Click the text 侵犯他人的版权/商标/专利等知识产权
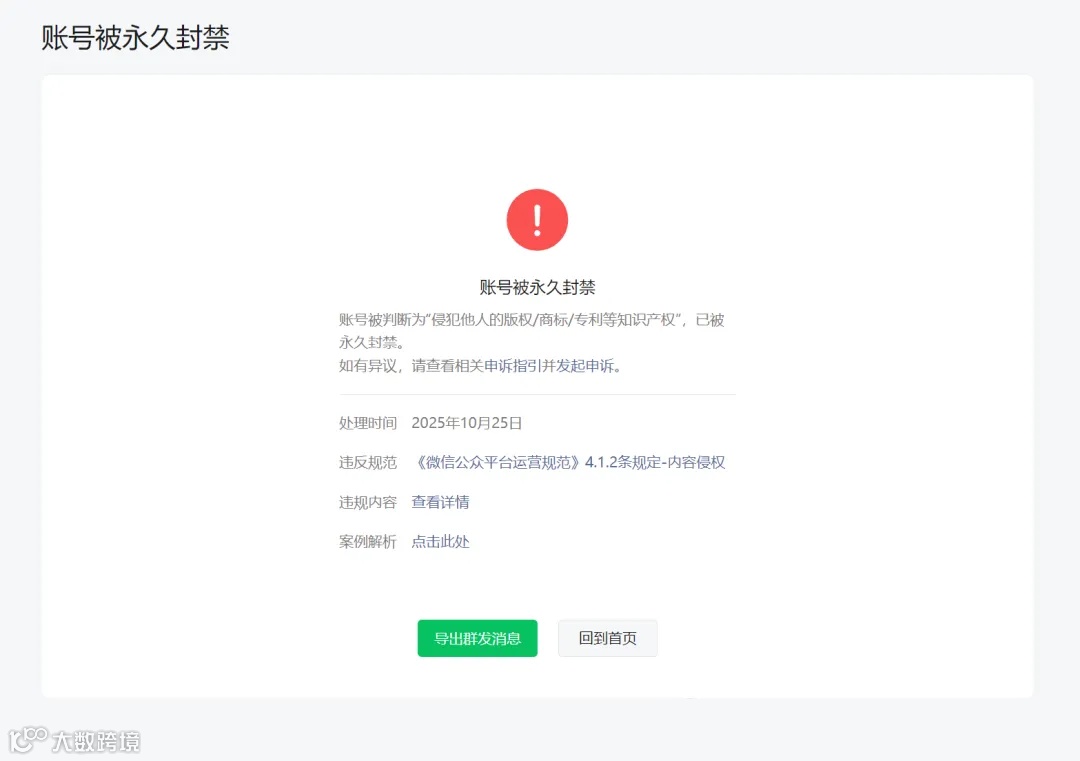The width and height of the screenshot is (1080, 761). point(553,320)
